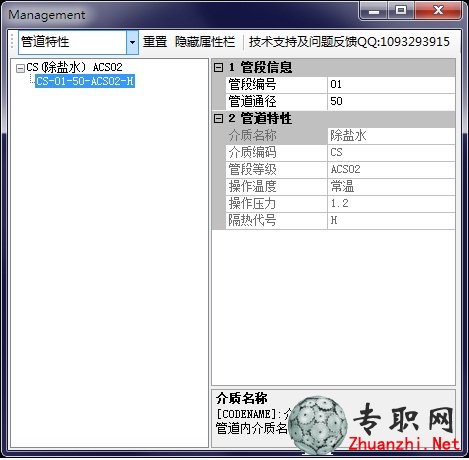Select tree item CS-01-50-ACS02-H
Image resolution: width=469 pixels, height=460 pixels.
85,81
